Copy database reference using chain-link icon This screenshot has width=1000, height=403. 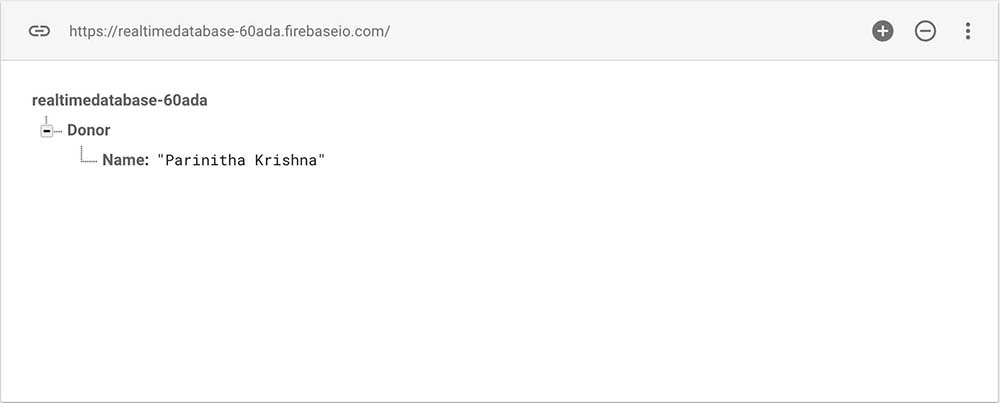(x=39, y=31)
